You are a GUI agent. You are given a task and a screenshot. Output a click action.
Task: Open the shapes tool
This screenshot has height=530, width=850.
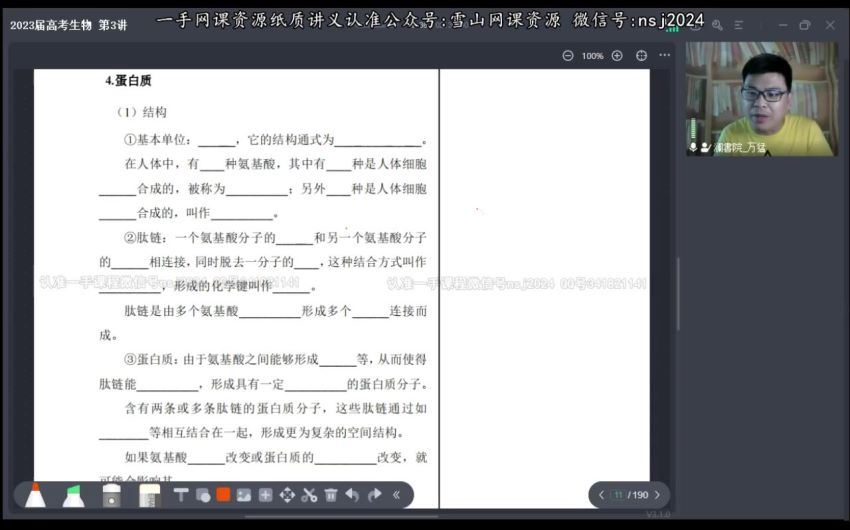203,495
